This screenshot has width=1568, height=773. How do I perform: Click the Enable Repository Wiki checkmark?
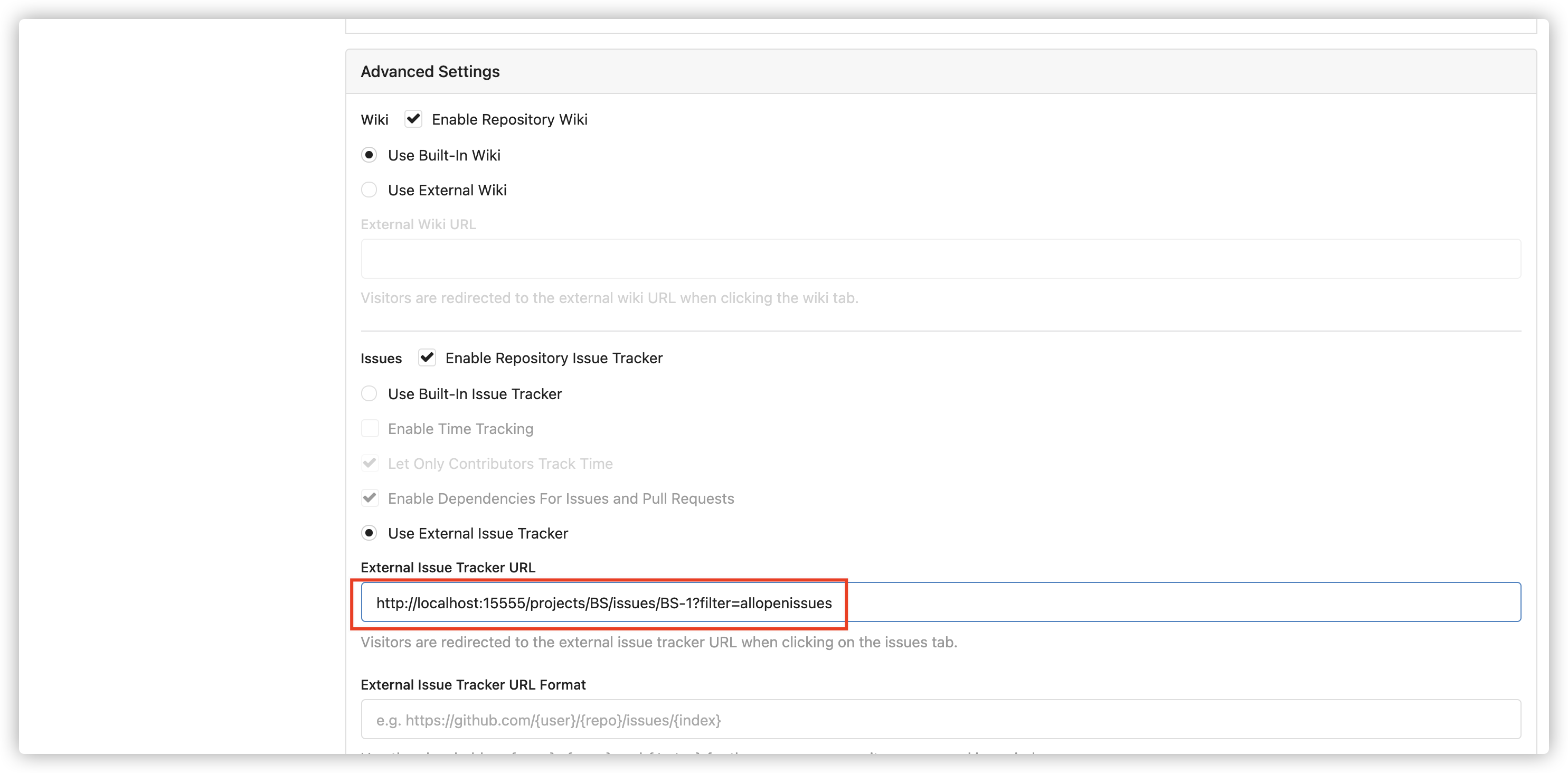tap(413, 119)
